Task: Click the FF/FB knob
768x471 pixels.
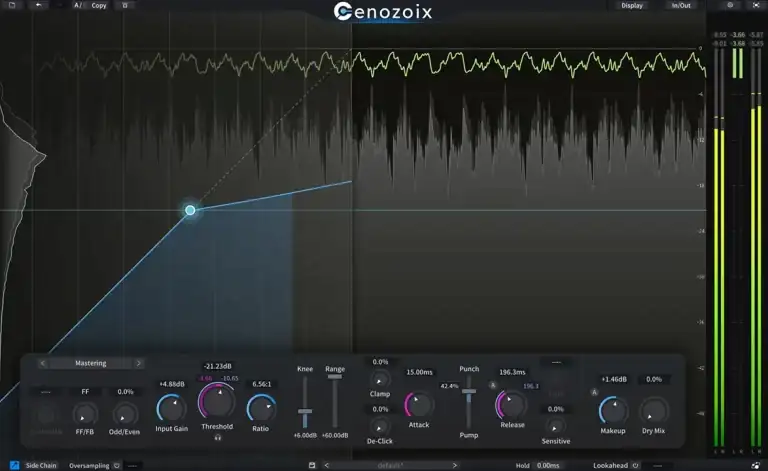Action: point(85,414)
